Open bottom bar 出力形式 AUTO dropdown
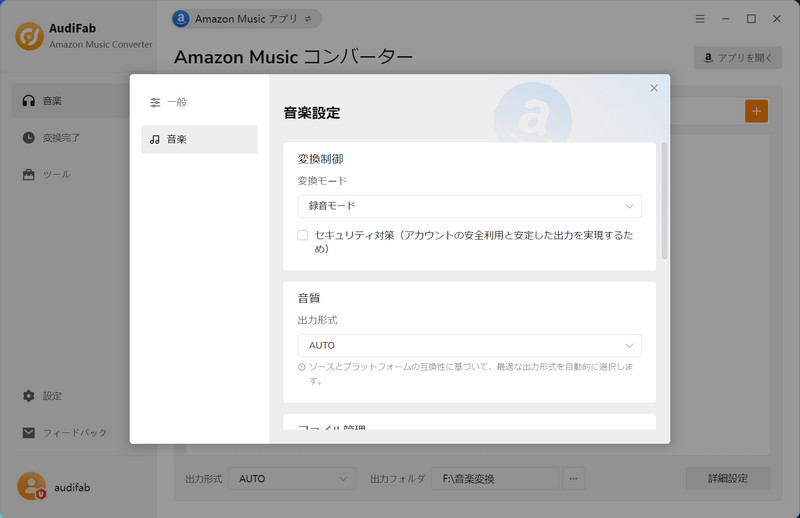 click(292, 479)
